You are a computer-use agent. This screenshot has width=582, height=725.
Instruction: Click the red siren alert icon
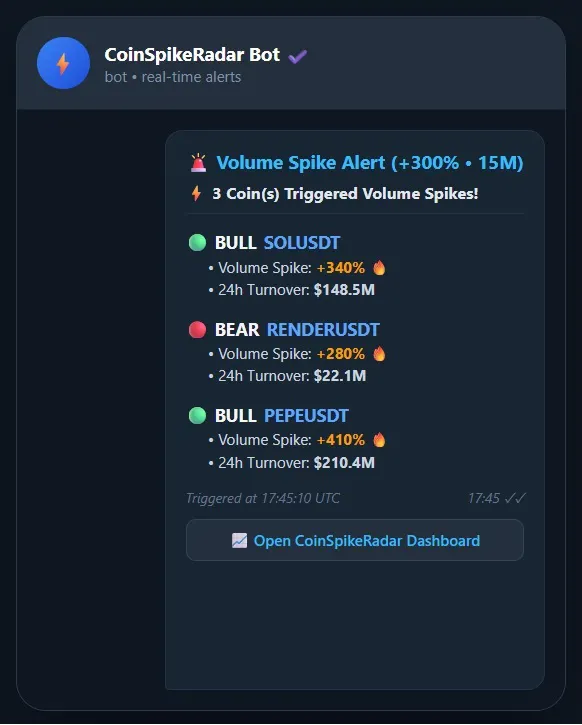199,163
